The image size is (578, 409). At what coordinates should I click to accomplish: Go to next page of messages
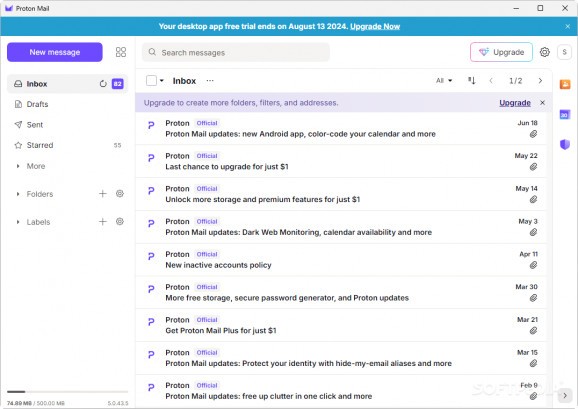[540, 81]
